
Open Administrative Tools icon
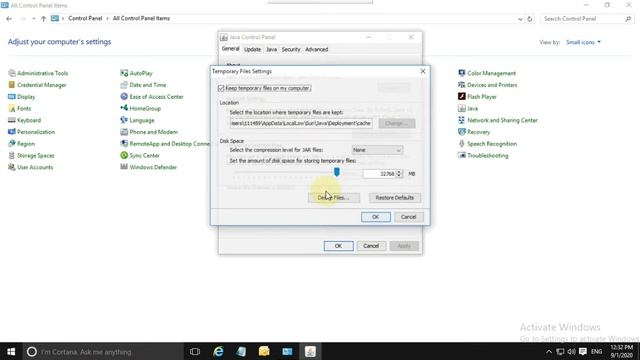coord(38,73)
